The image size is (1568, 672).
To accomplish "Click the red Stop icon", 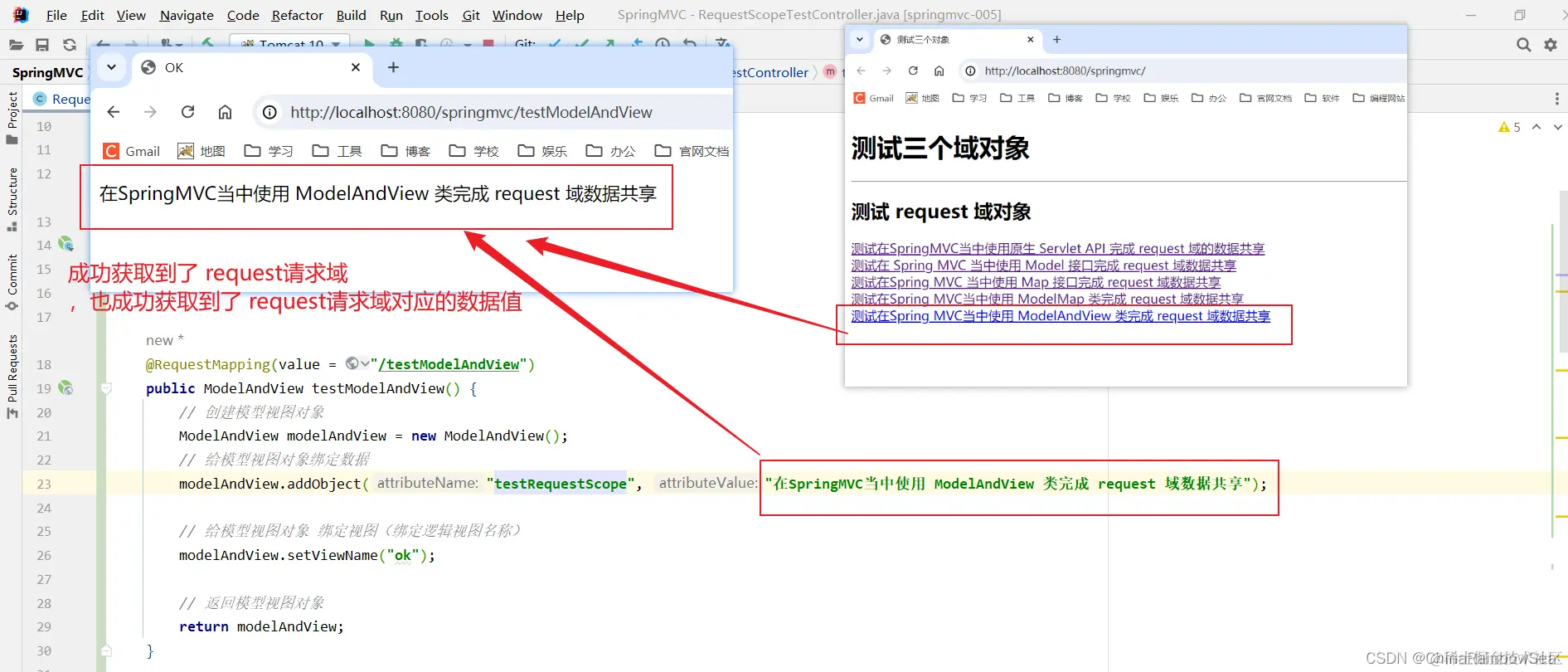I will 488,43.
